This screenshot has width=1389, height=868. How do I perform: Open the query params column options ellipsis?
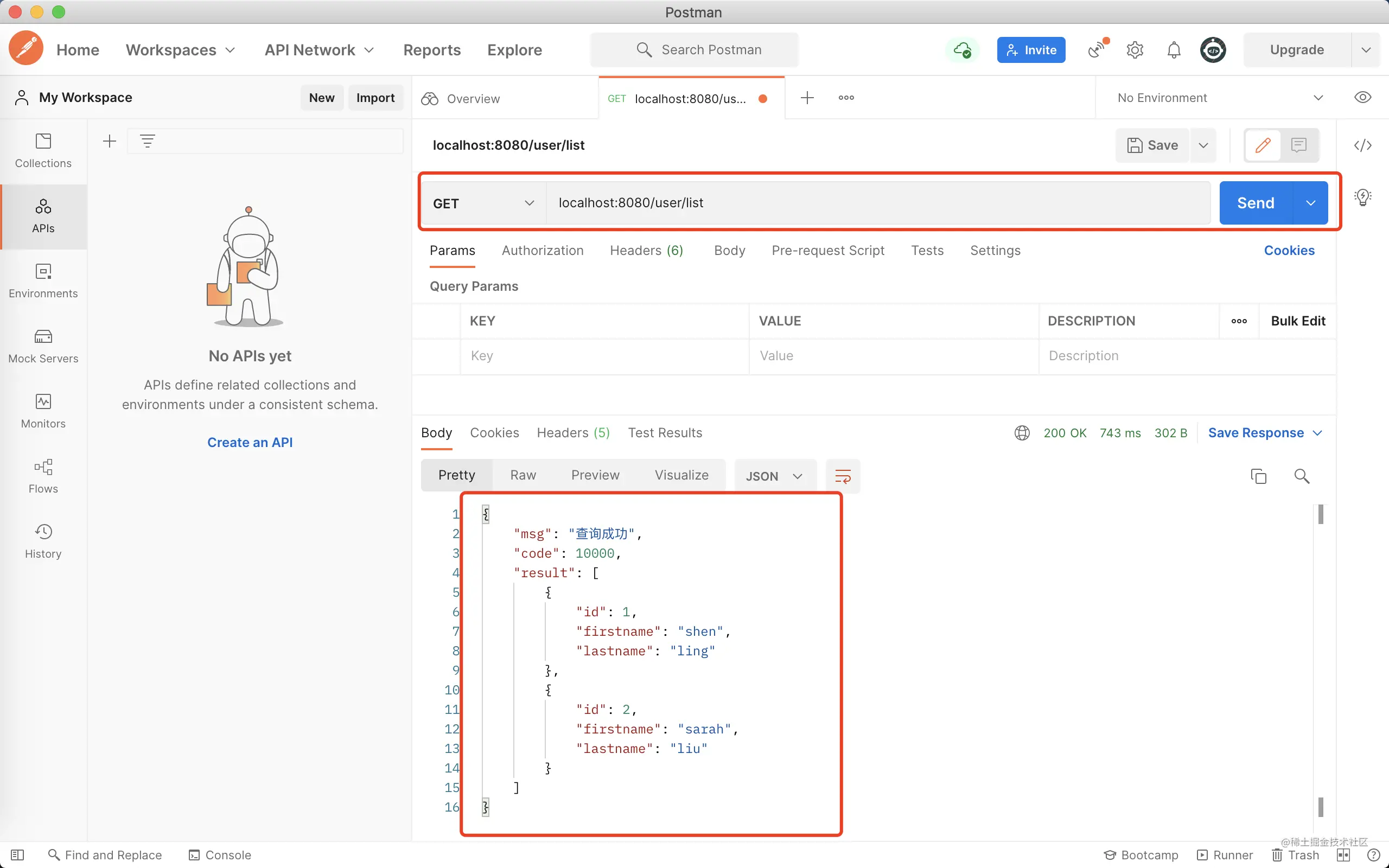1239,321
